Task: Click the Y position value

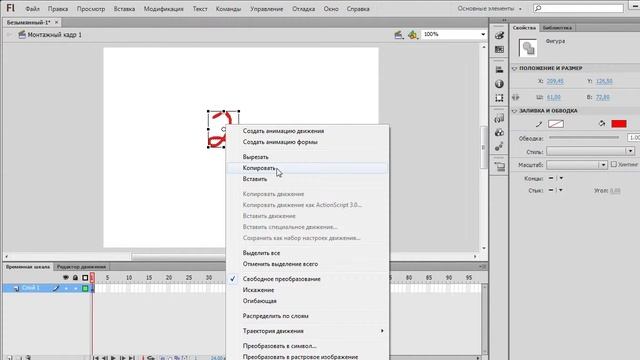Action: coord(604,81)
